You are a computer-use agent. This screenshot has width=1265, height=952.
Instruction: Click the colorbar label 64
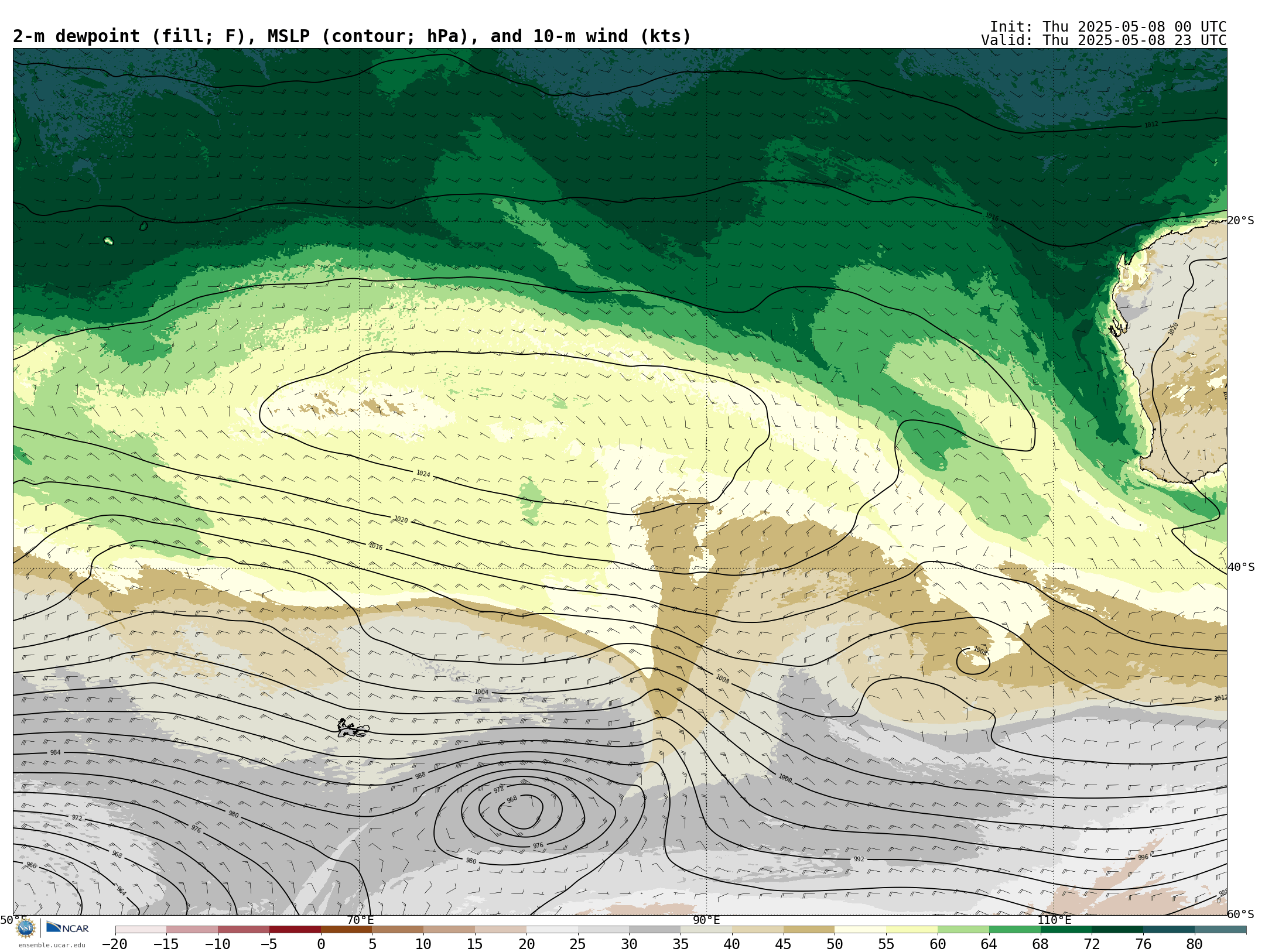pyautogui.click(x=989, y=944)
